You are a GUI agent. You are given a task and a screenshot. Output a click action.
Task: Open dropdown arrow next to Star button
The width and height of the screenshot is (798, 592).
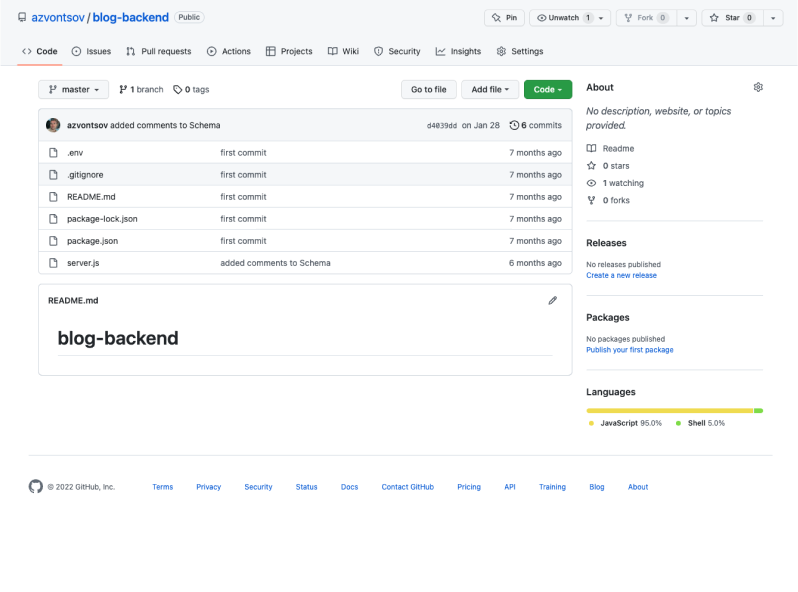[x=773, y=18]
